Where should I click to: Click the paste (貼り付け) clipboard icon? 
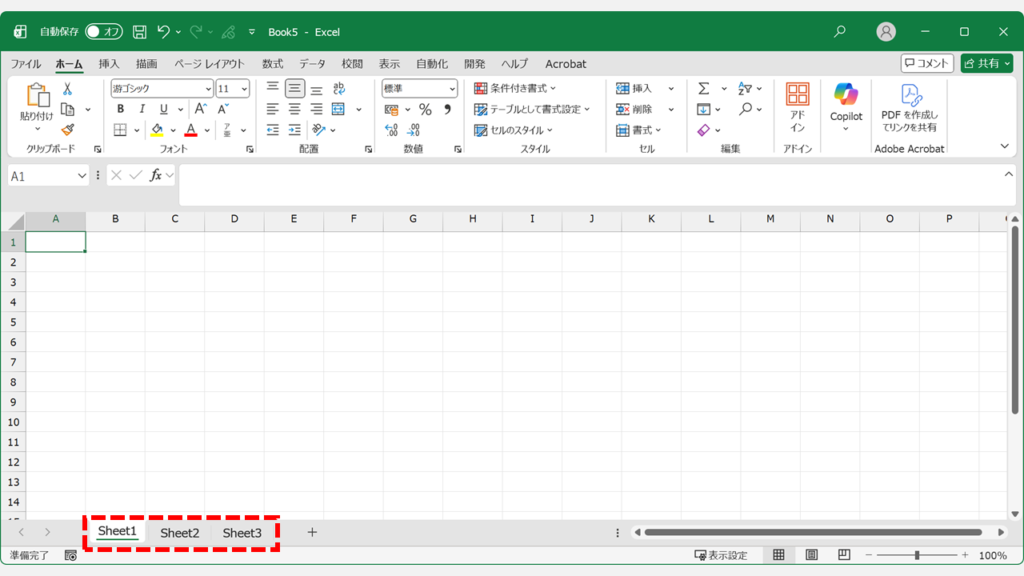37,96
